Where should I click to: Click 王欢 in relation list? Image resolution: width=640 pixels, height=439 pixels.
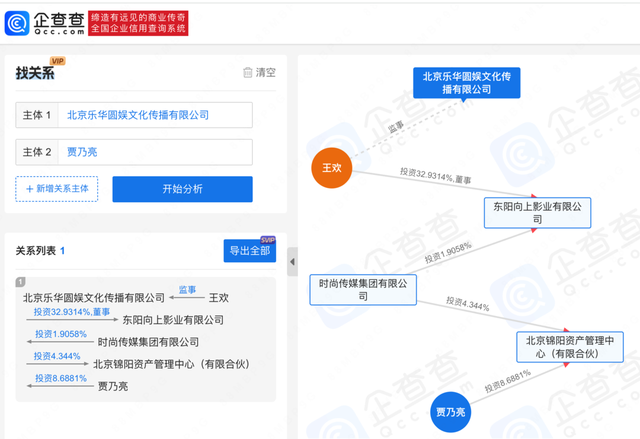coord(219,298)
